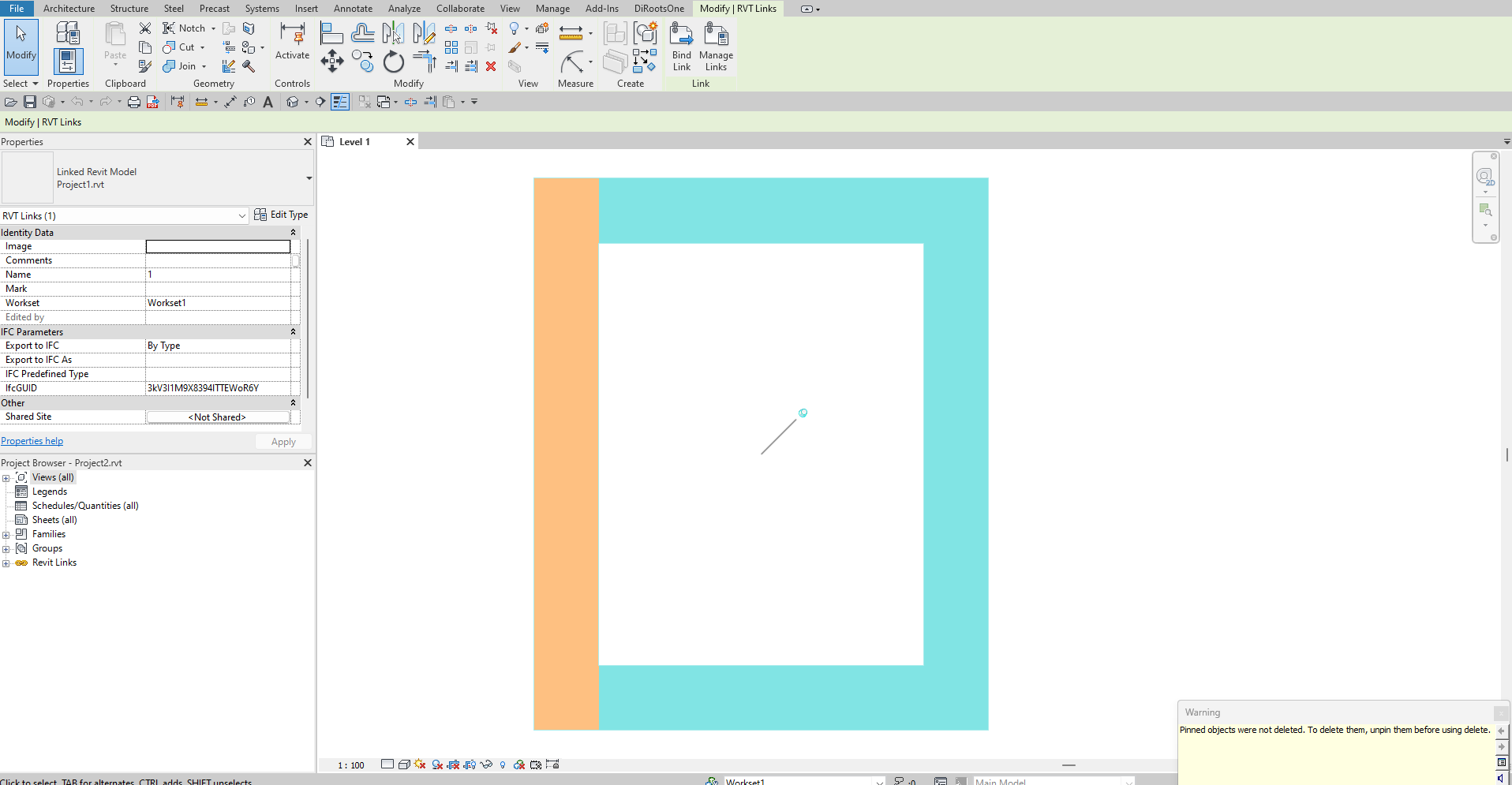Toggle the Detail Level icon in view bar
Viewport: 1512px width, 785px height.
tap(387, 764)
